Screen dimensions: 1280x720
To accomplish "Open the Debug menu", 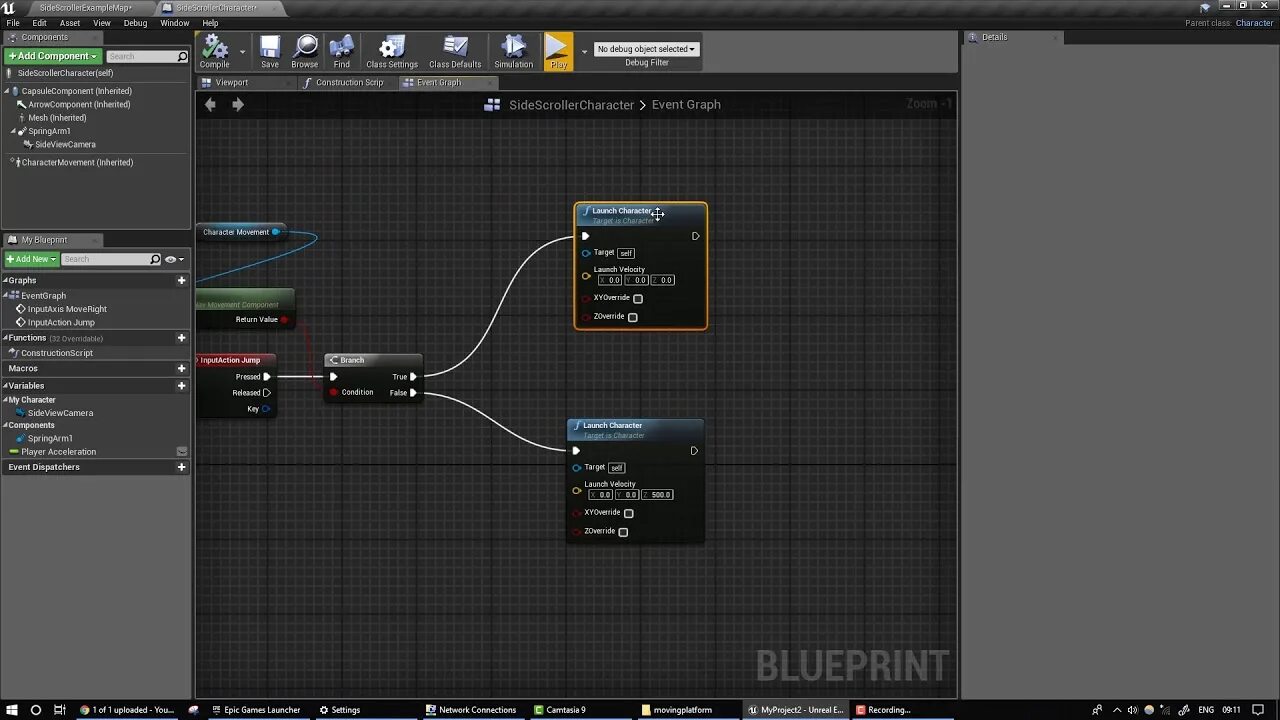I will pos(135,22).
